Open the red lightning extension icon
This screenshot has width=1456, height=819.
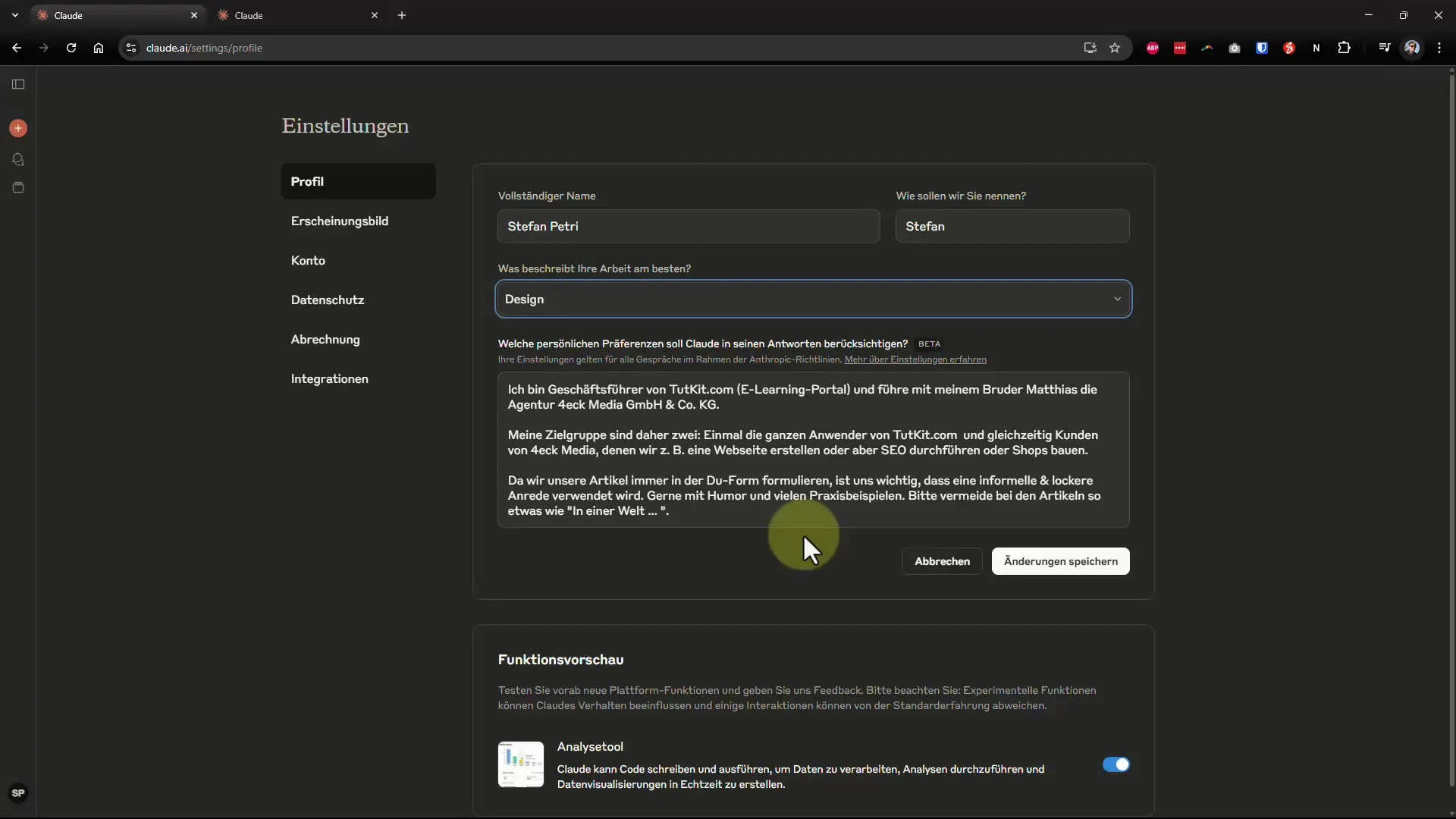(x=1288, y=48)
